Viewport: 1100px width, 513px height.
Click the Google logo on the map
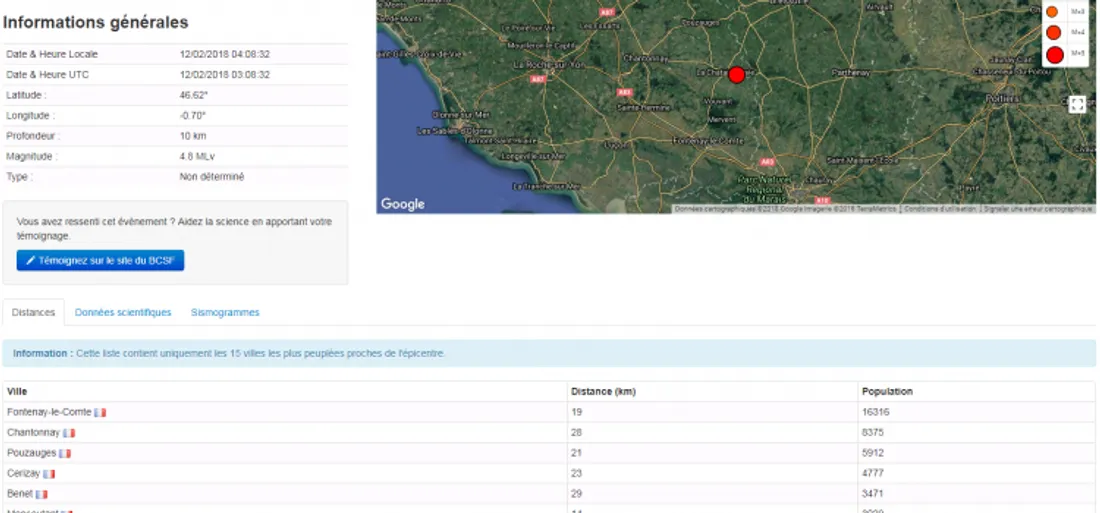403,204
